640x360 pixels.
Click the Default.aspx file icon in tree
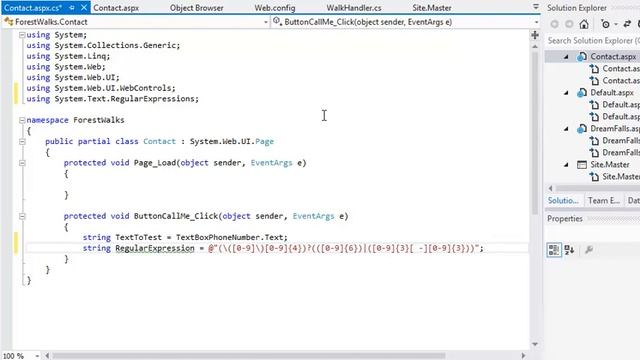[582, 93]
